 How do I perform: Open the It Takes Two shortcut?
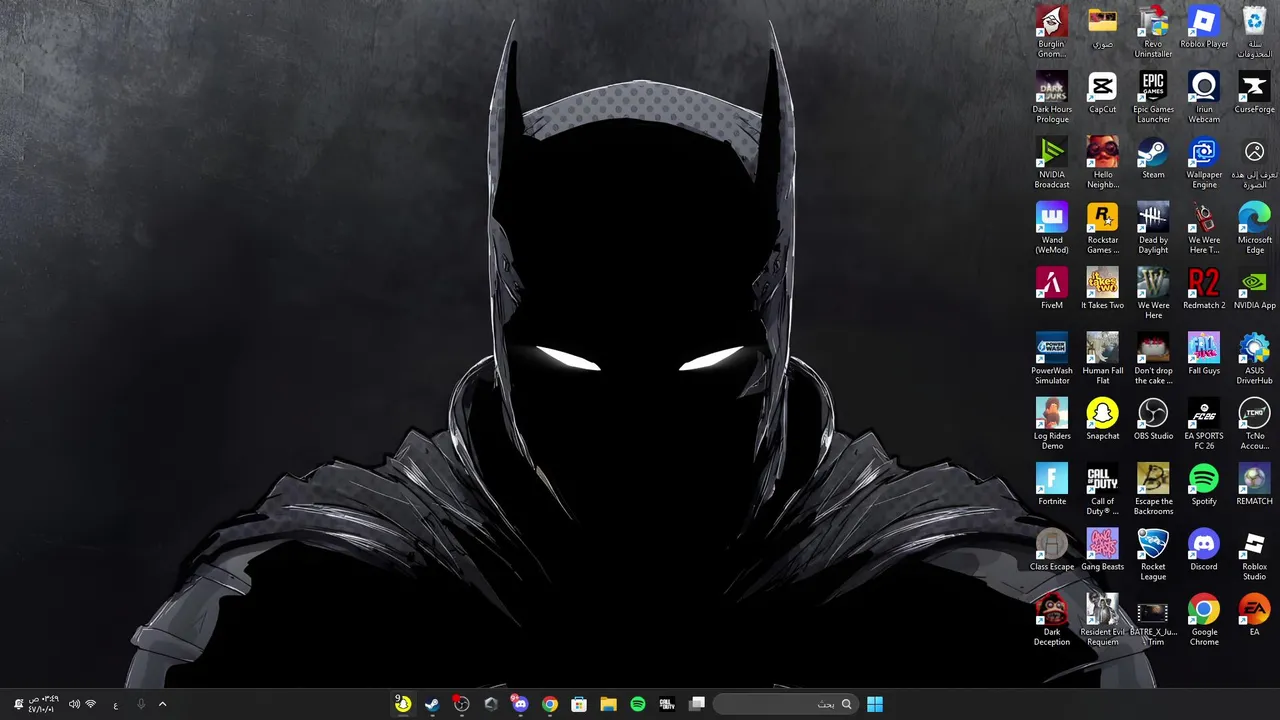[x=1102, y=288]
